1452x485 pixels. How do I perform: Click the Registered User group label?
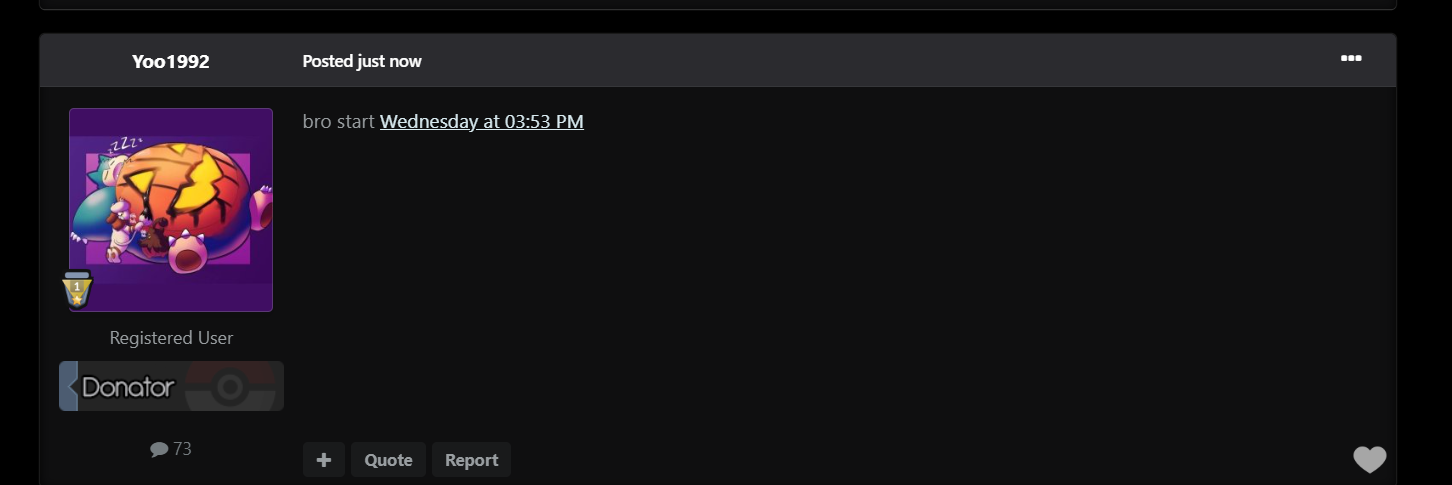tap(171, 338)
